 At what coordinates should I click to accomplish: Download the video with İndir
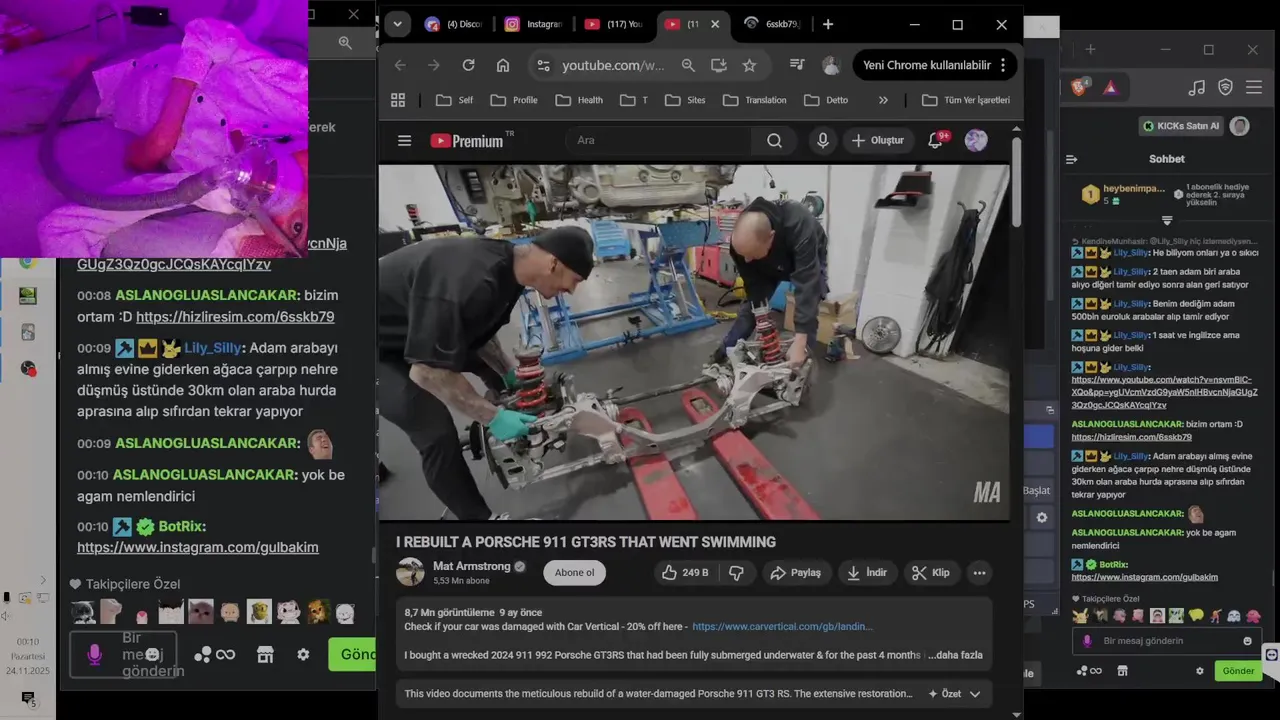coord(867,573)
